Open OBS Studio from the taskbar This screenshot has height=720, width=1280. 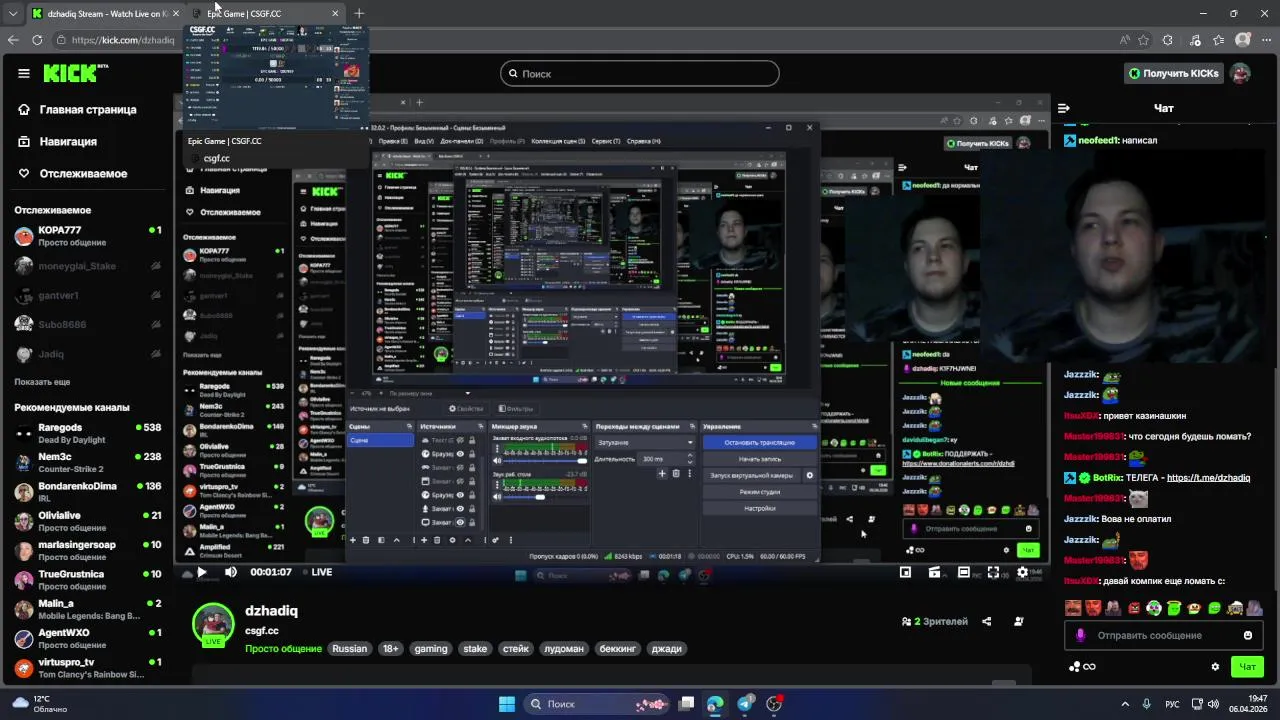click(774, 704)
